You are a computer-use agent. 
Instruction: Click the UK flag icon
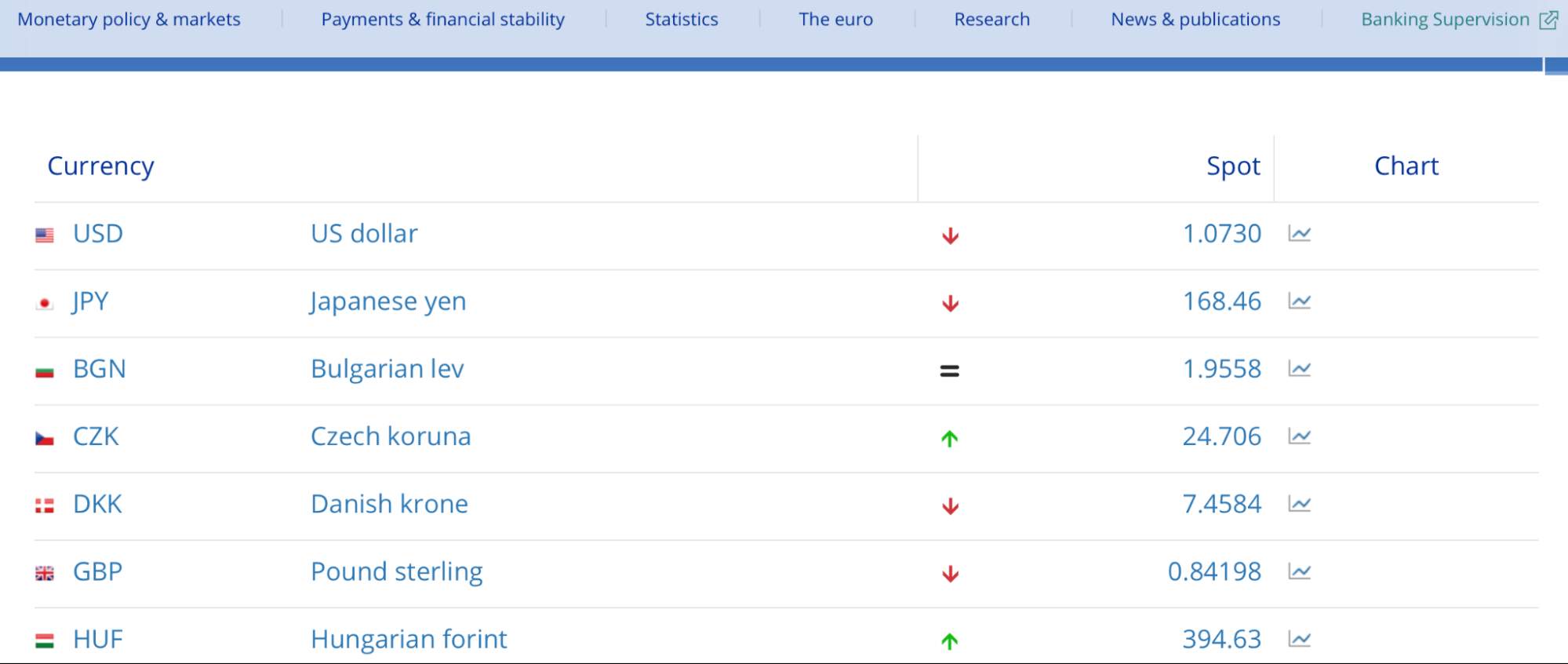[x=45, y=574]
